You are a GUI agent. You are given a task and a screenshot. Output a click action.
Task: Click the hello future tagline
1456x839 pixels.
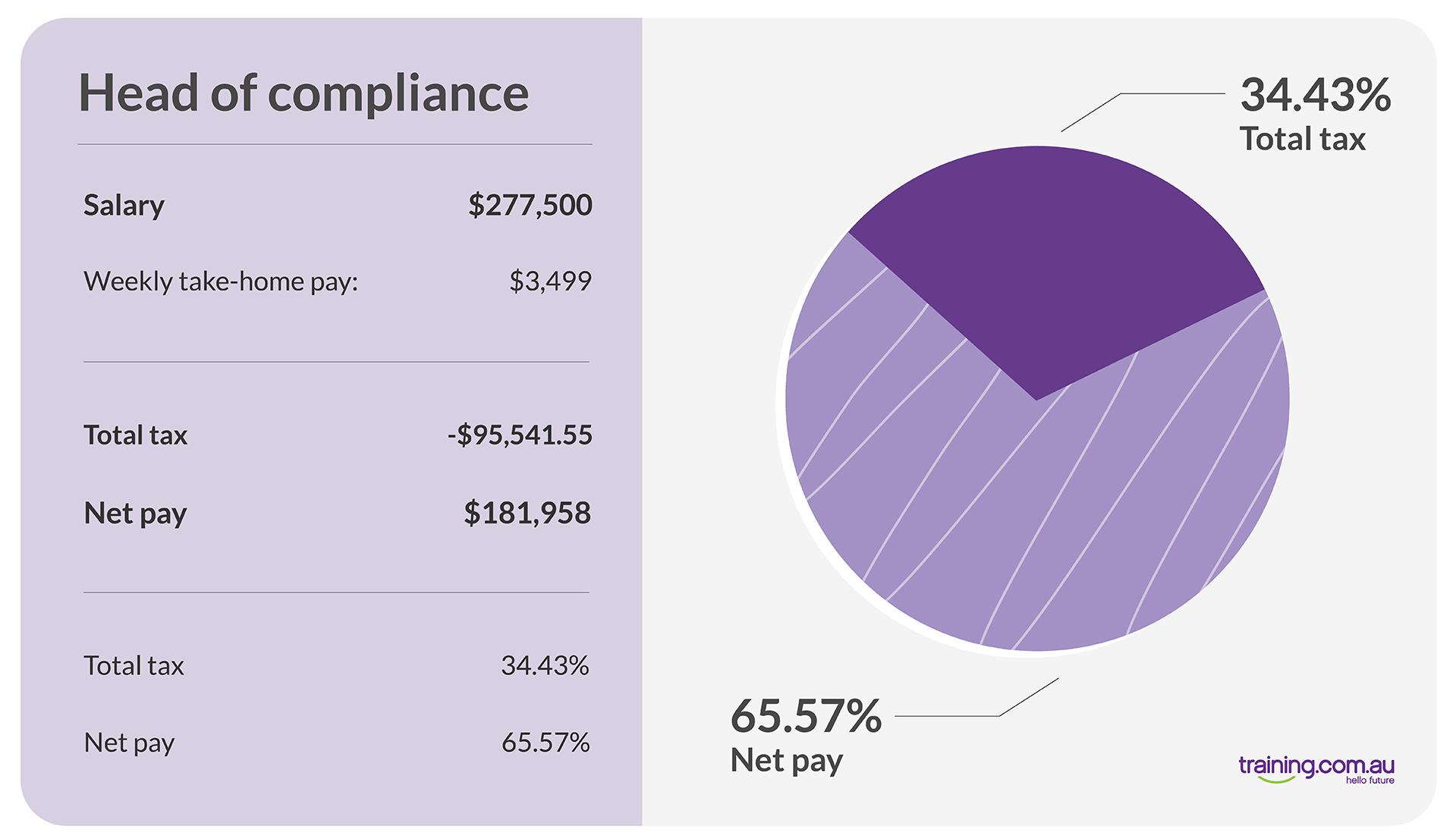click(1370, 781)
